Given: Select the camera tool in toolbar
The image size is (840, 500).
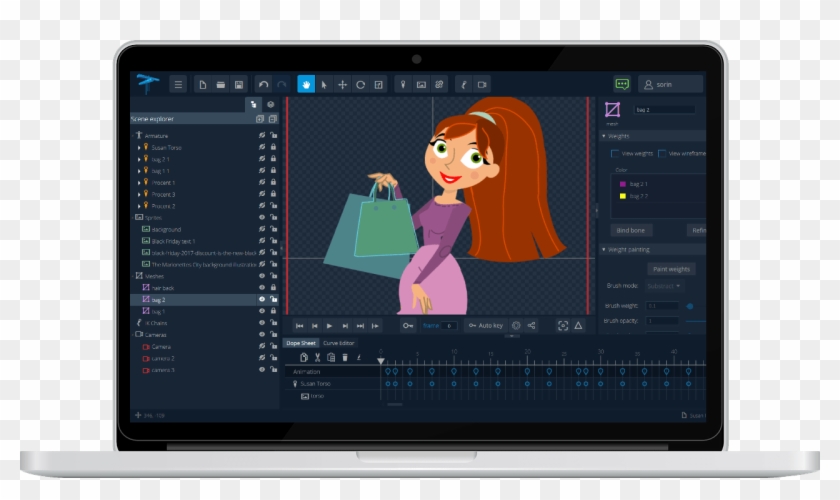Looking at the screenshot, I should [482, 85].
